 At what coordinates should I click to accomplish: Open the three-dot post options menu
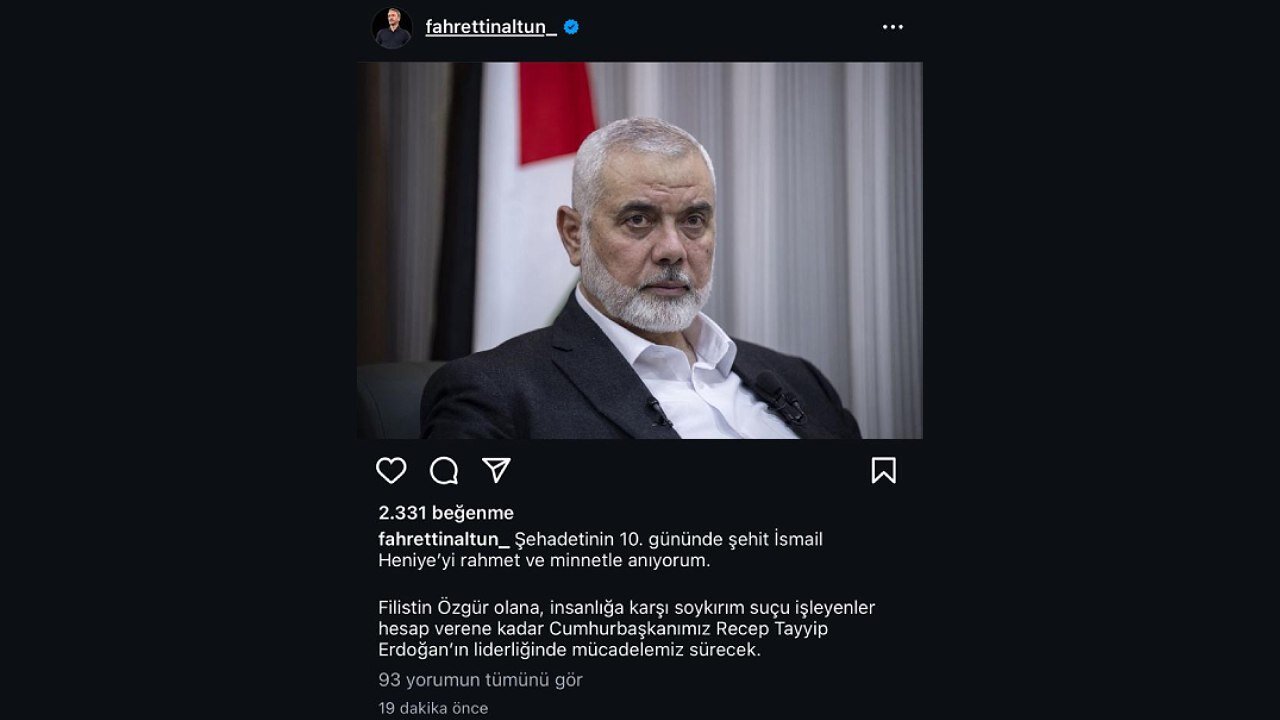coord(891,27)
